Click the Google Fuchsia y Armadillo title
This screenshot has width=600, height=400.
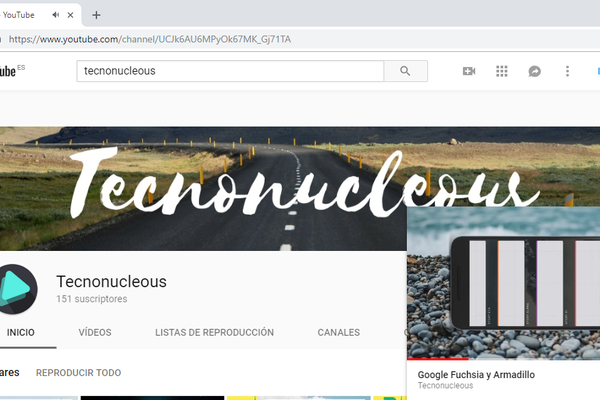tap(476, 374)
